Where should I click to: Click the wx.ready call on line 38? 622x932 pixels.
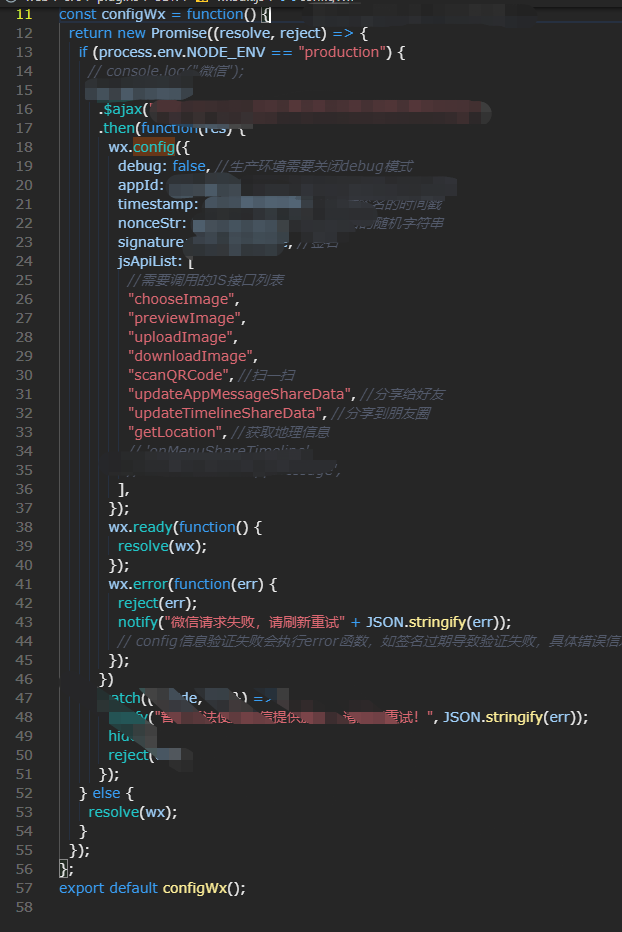coord(140,528)
